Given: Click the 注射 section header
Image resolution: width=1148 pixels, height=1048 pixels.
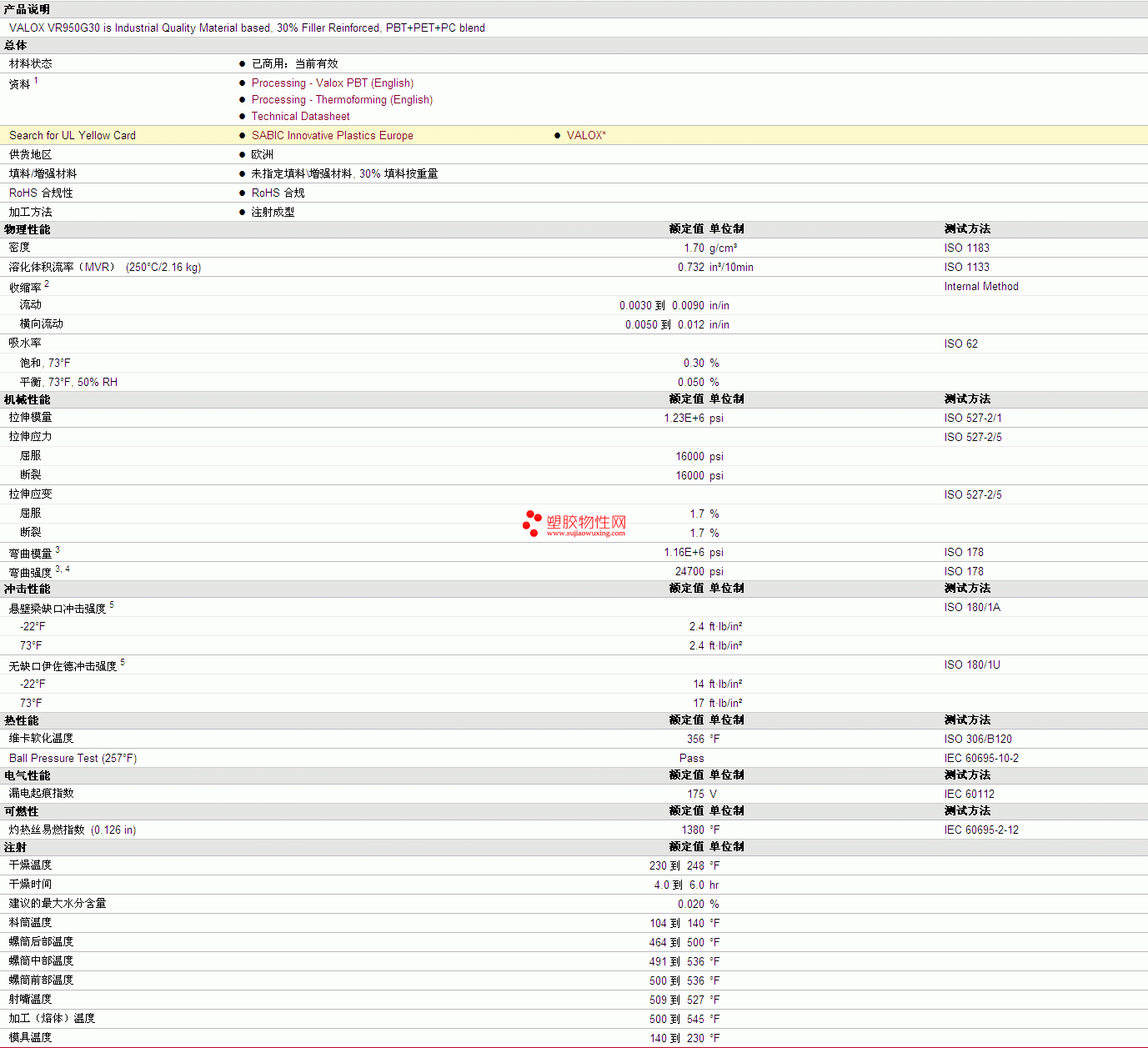Looking at the screenshot, I should [x=16, y=847].
